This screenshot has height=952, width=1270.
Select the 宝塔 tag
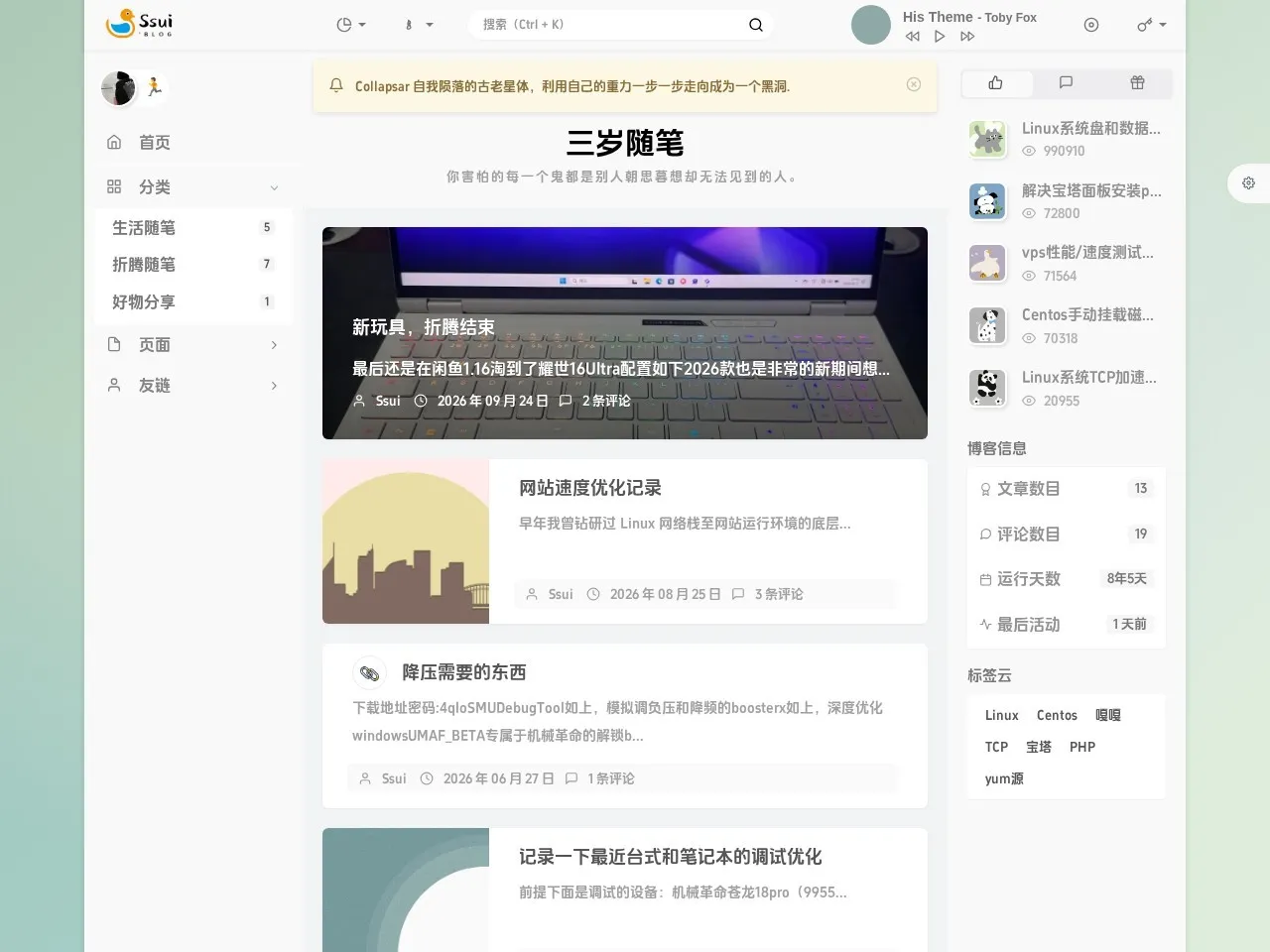click(1039, 747)
